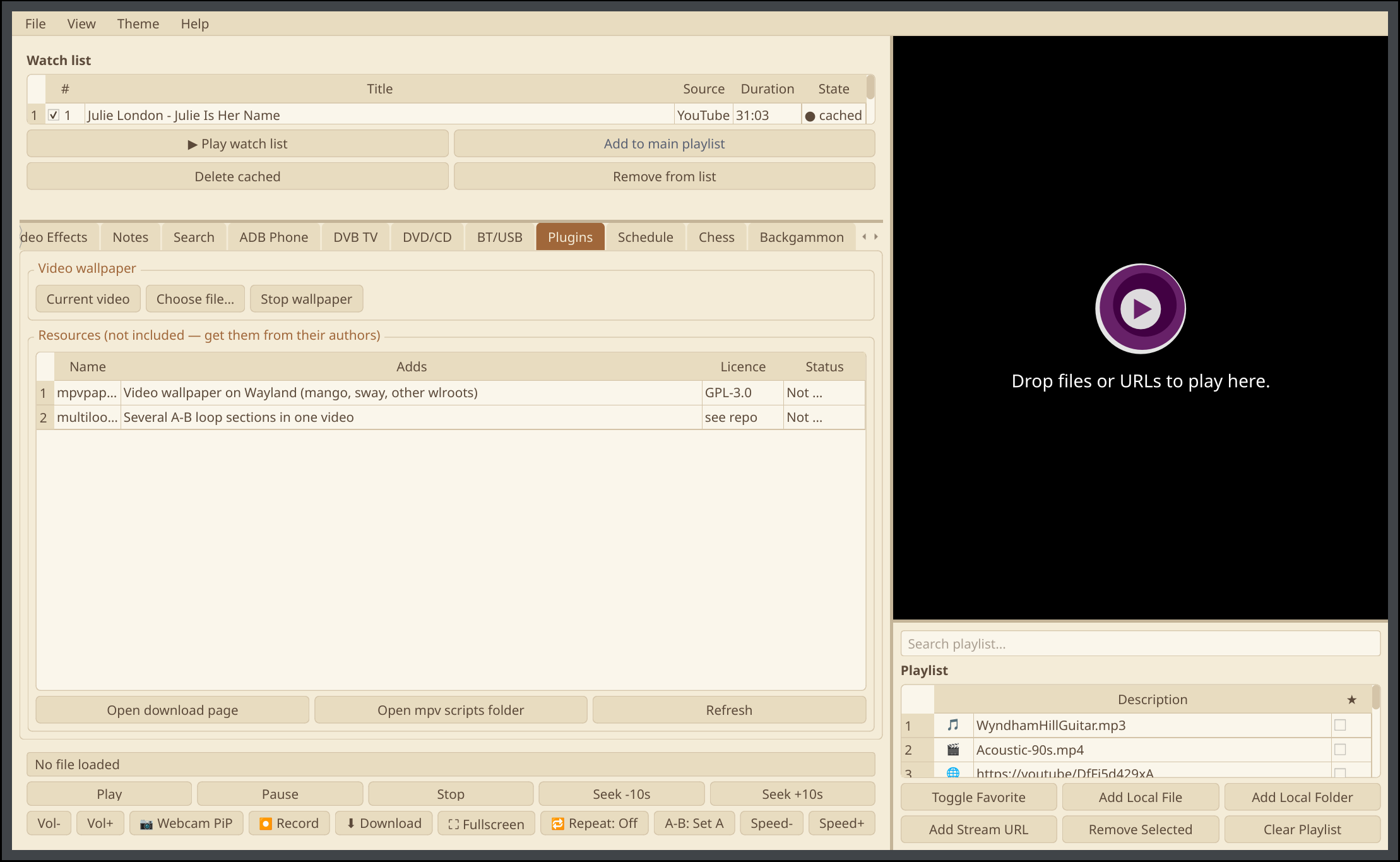Switch to the Chess tab
The height and width of the screenshot is (862, 1400).
click(716, 237)
